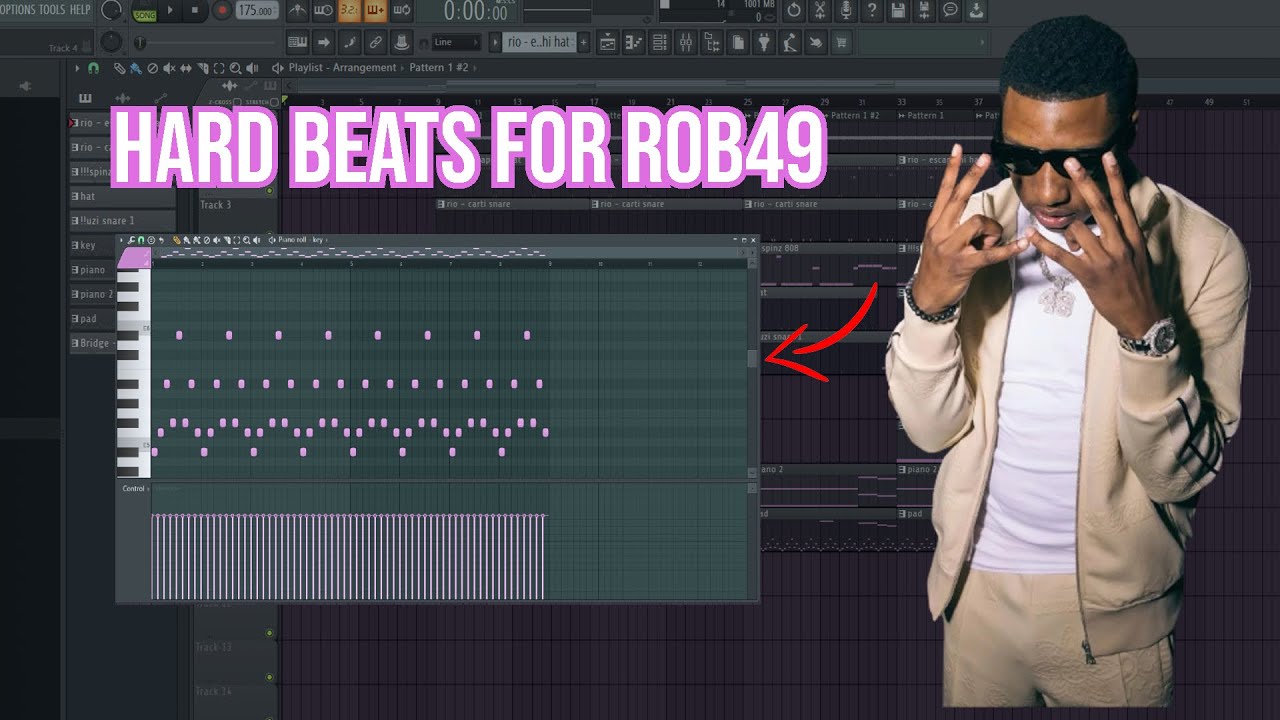Toggle the metronome icon
The height and width of the screenshot is (720, 1280).
click(298, 11)
